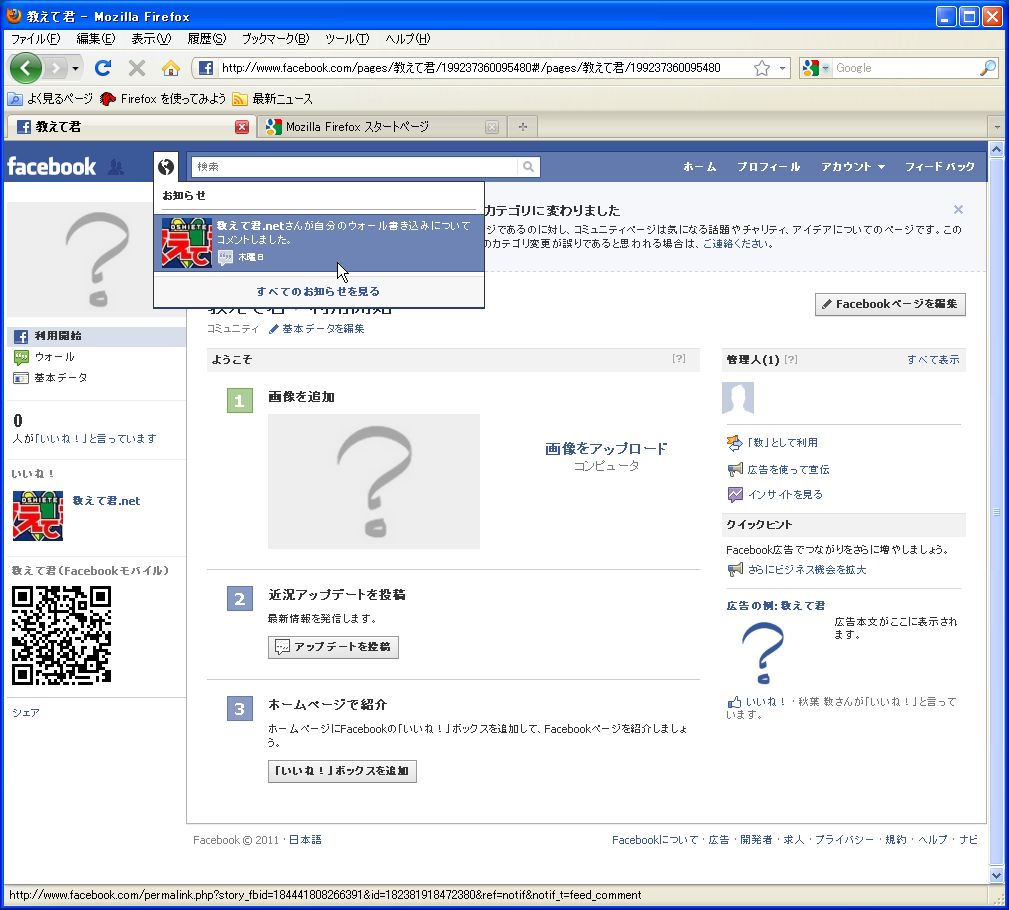Image resolution: width=1009 pixels, height=910 pixels.
Task: Click the Facebook mobile QR code image
Action: 62,635
